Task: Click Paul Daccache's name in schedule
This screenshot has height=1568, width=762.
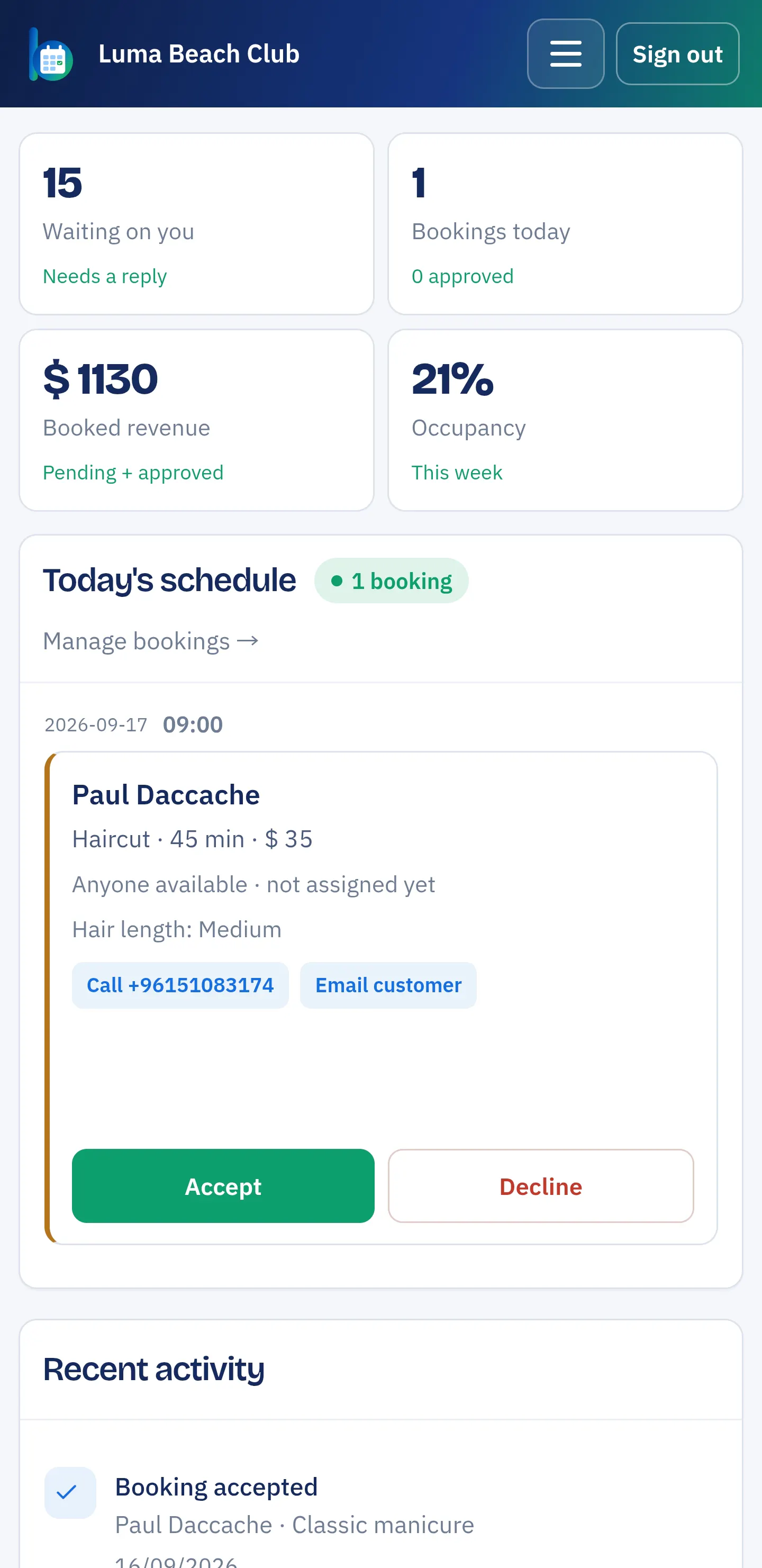Action: click(166, 795)
